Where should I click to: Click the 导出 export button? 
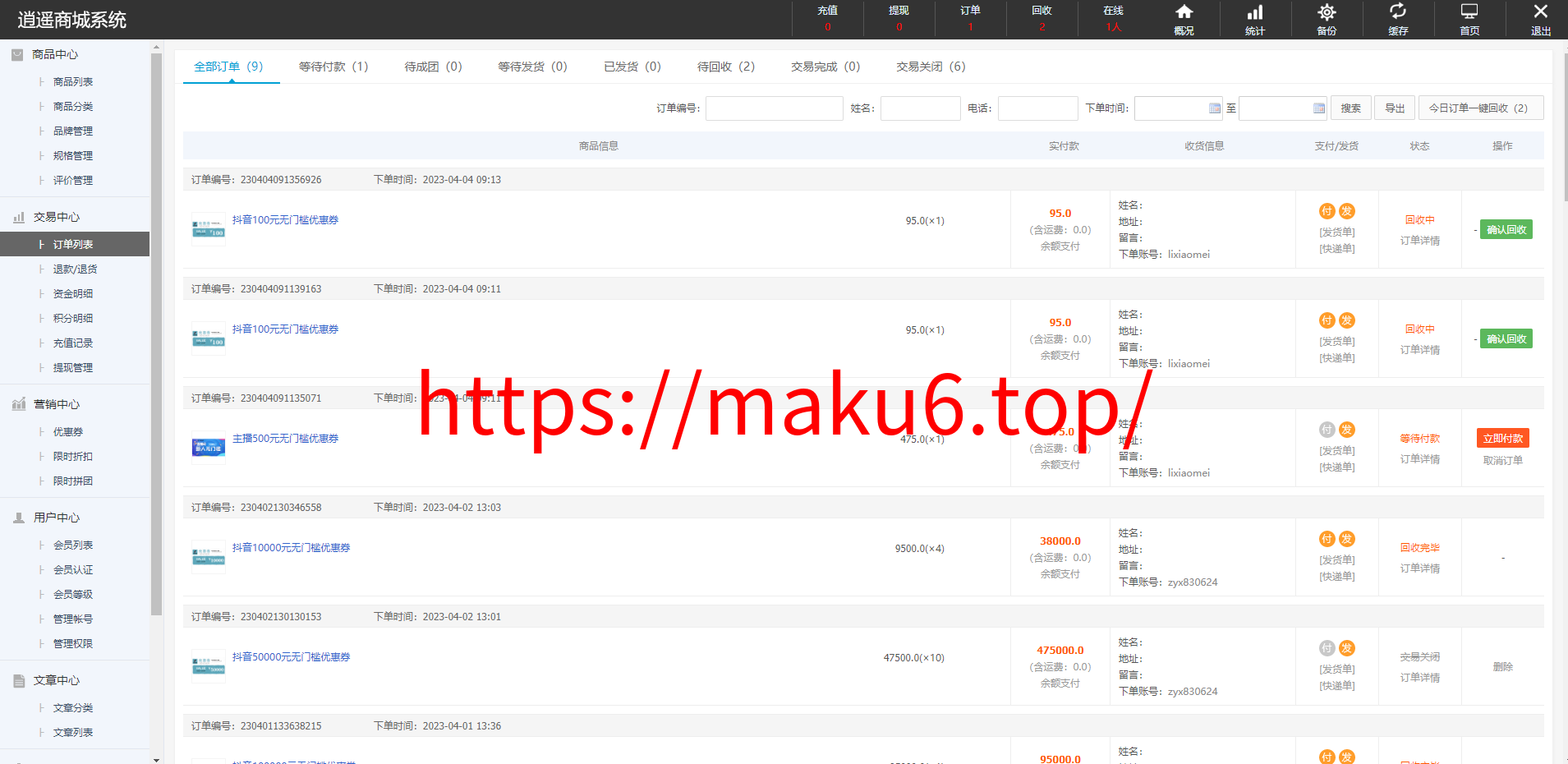(x=1395, y=108)
